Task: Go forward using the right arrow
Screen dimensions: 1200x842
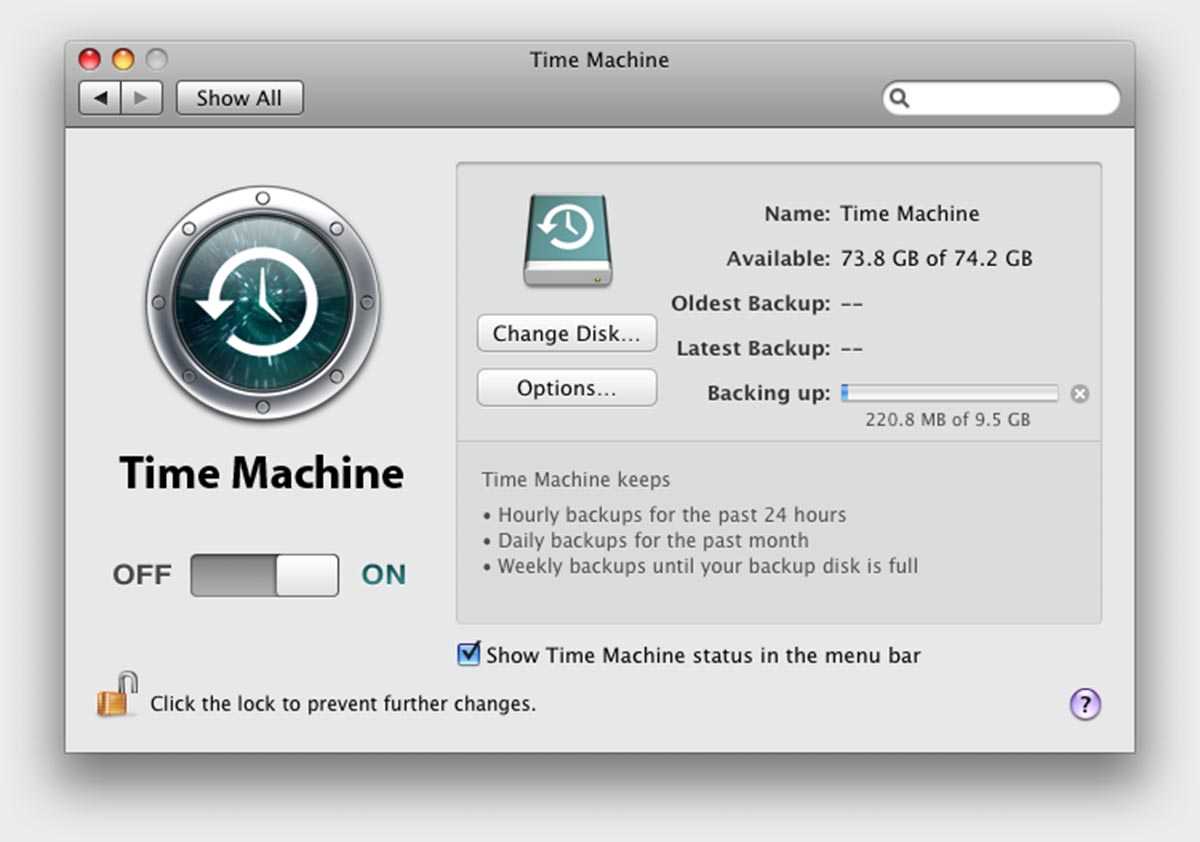Action: [x=141, y=98]
